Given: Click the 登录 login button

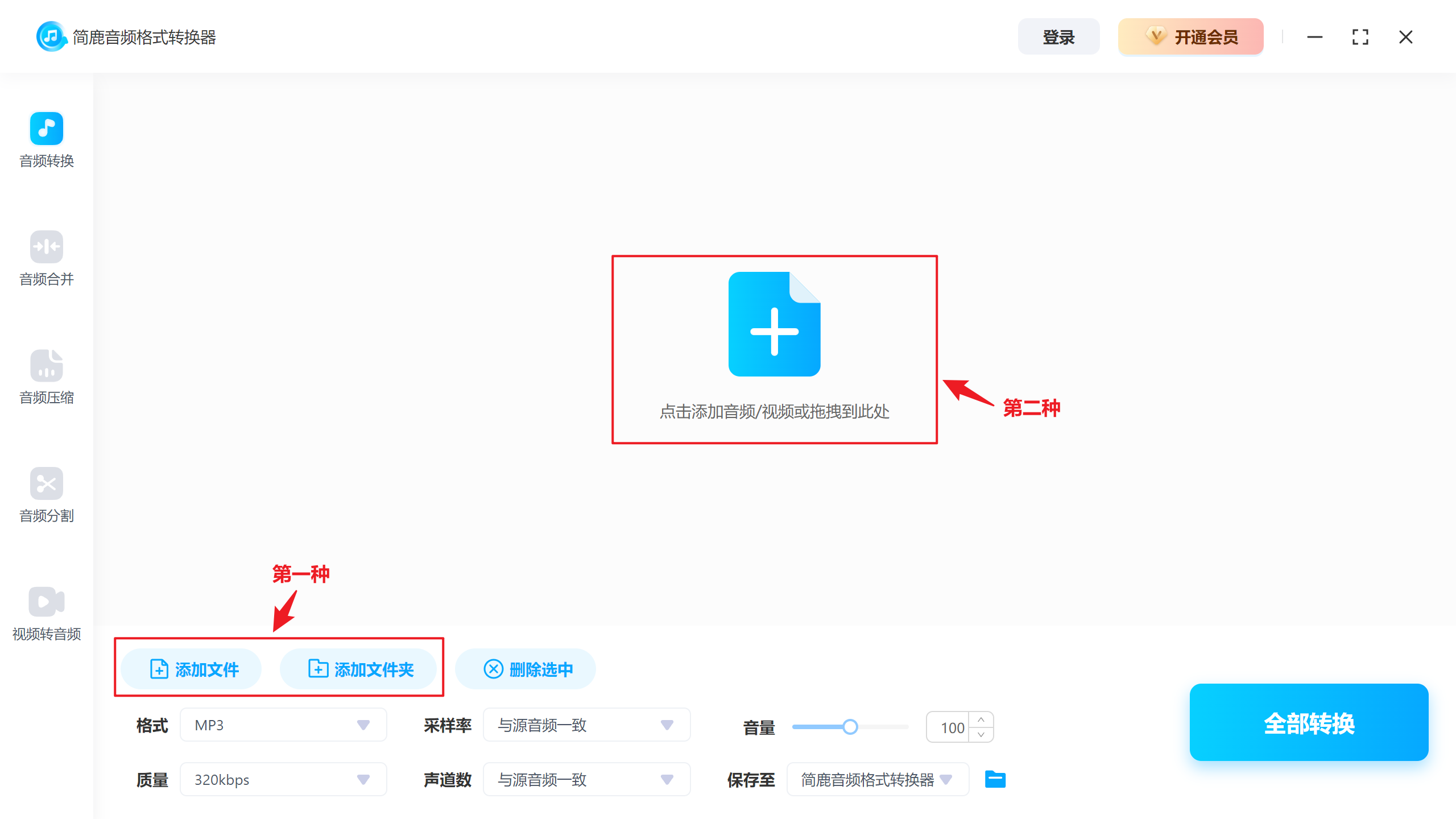Looking at the screenshot, I should tap(1058, 36).
